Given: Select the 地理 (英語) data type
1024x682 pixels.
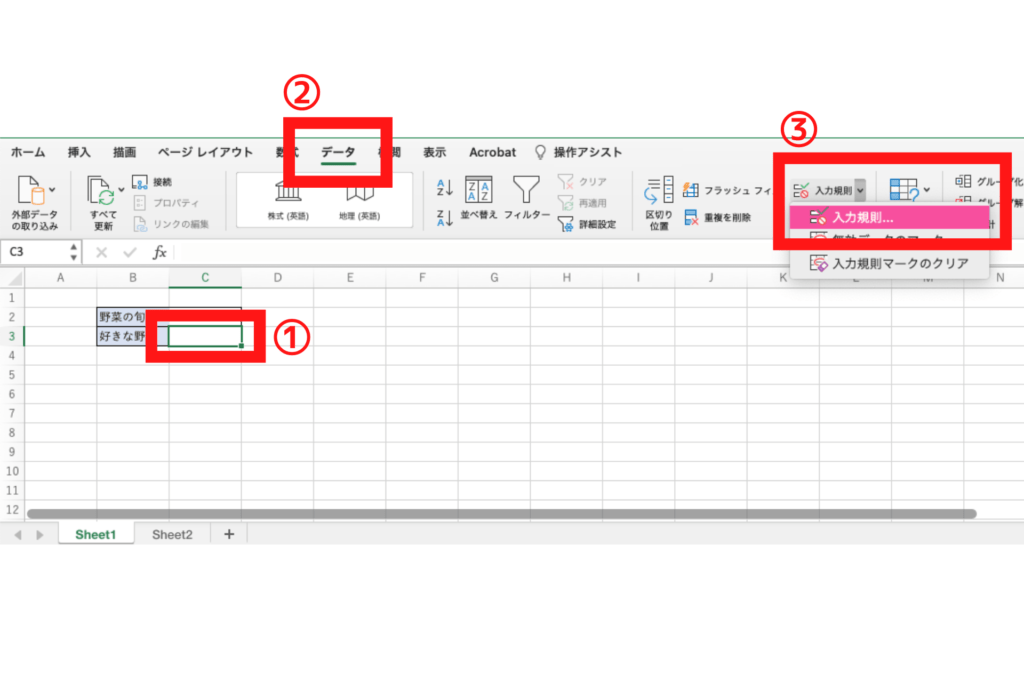Looking at the screenshot, I should (359, 199).
